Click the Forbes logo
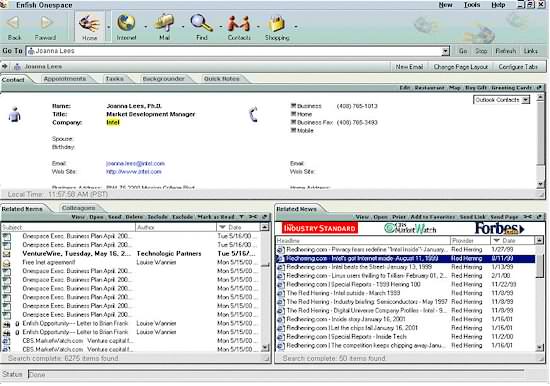 tap(500, 228)
